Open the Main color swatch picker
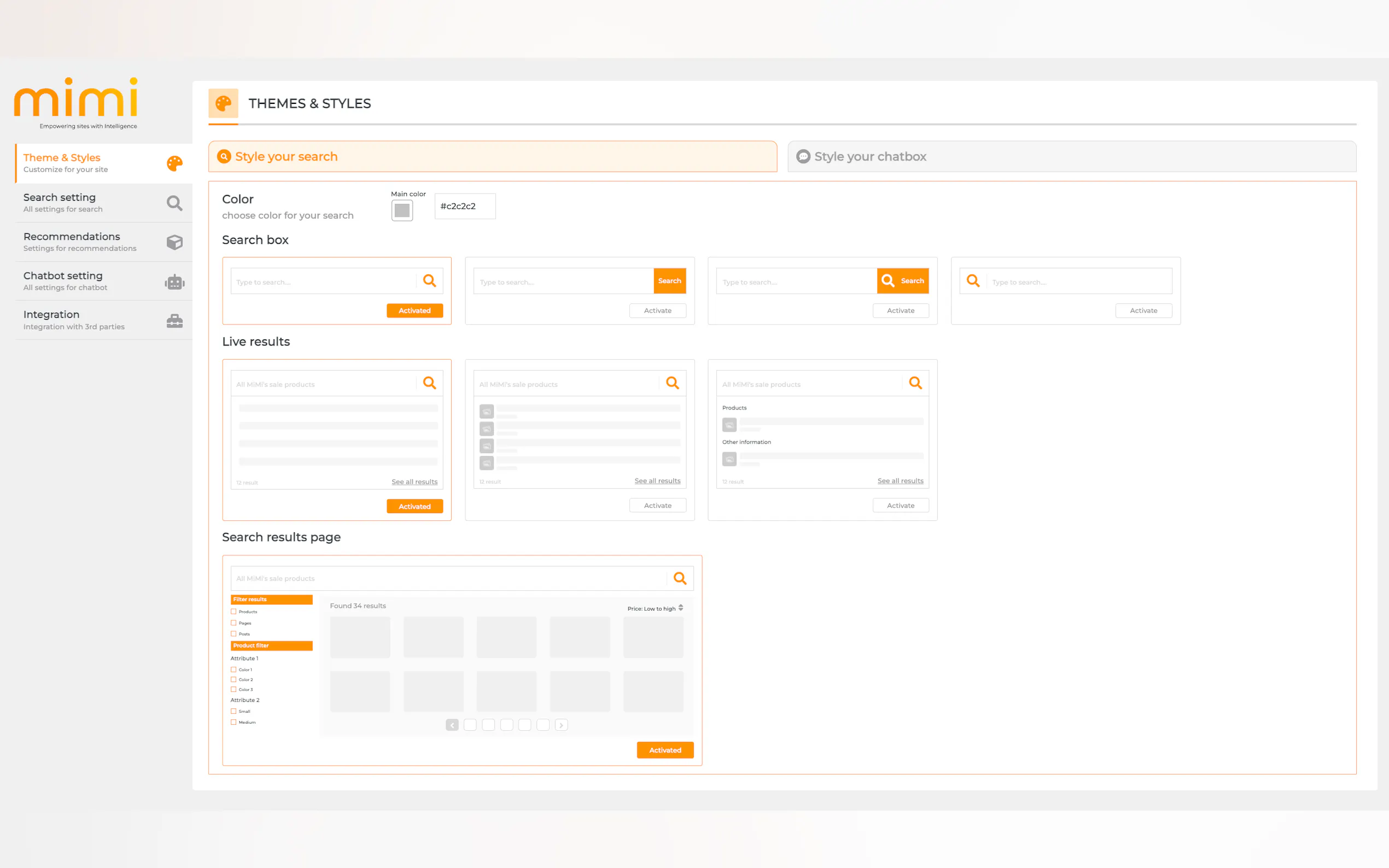This screenshot has width=1389, height=868. tap(402, 210)
